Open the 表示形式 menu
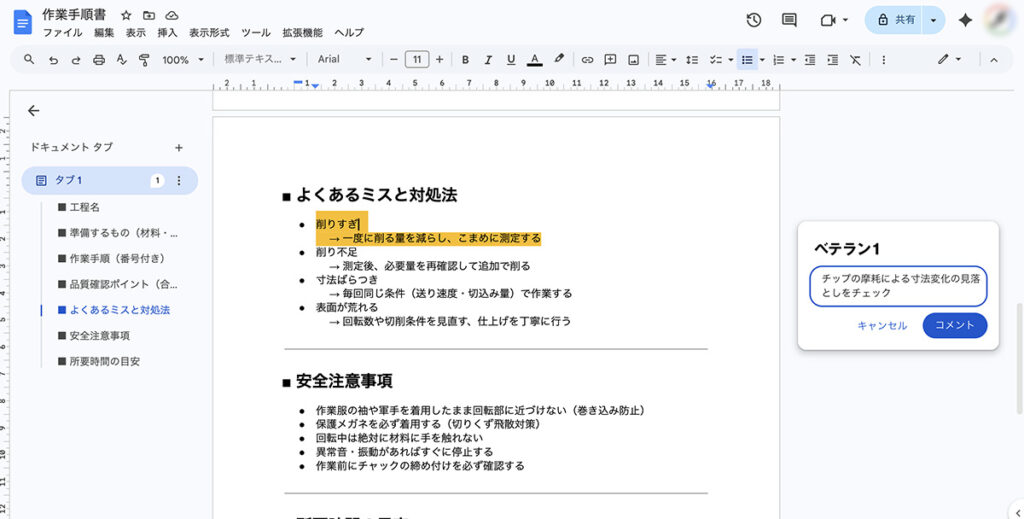1024x519 pixels. pyautogui.click(x=209, y=32)
